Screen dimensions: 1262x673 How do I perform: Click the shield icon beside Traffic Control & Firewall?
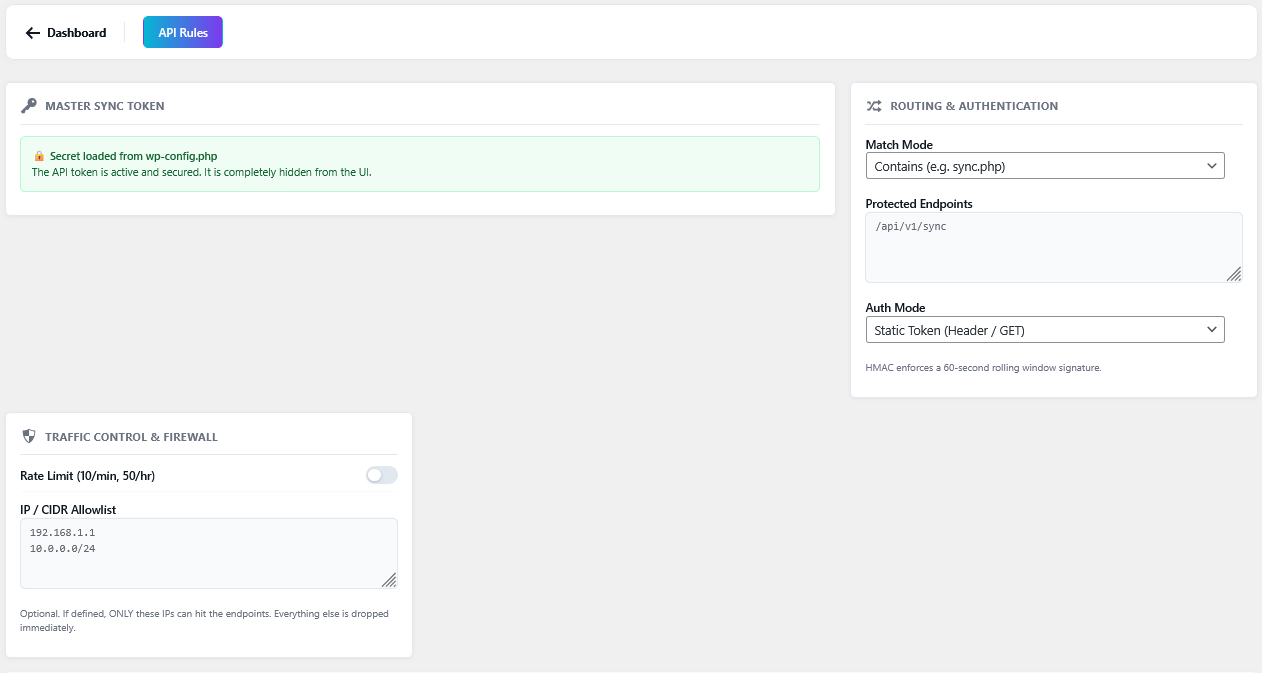(x=28, y=437)
